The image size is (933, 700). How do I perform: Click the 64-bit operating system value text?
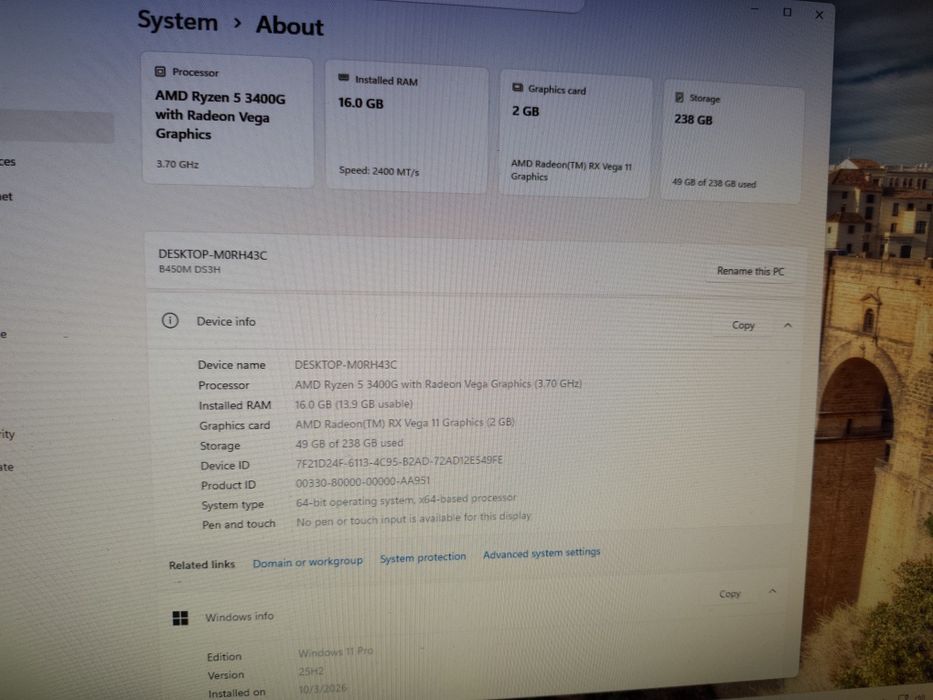coord(406,501)
